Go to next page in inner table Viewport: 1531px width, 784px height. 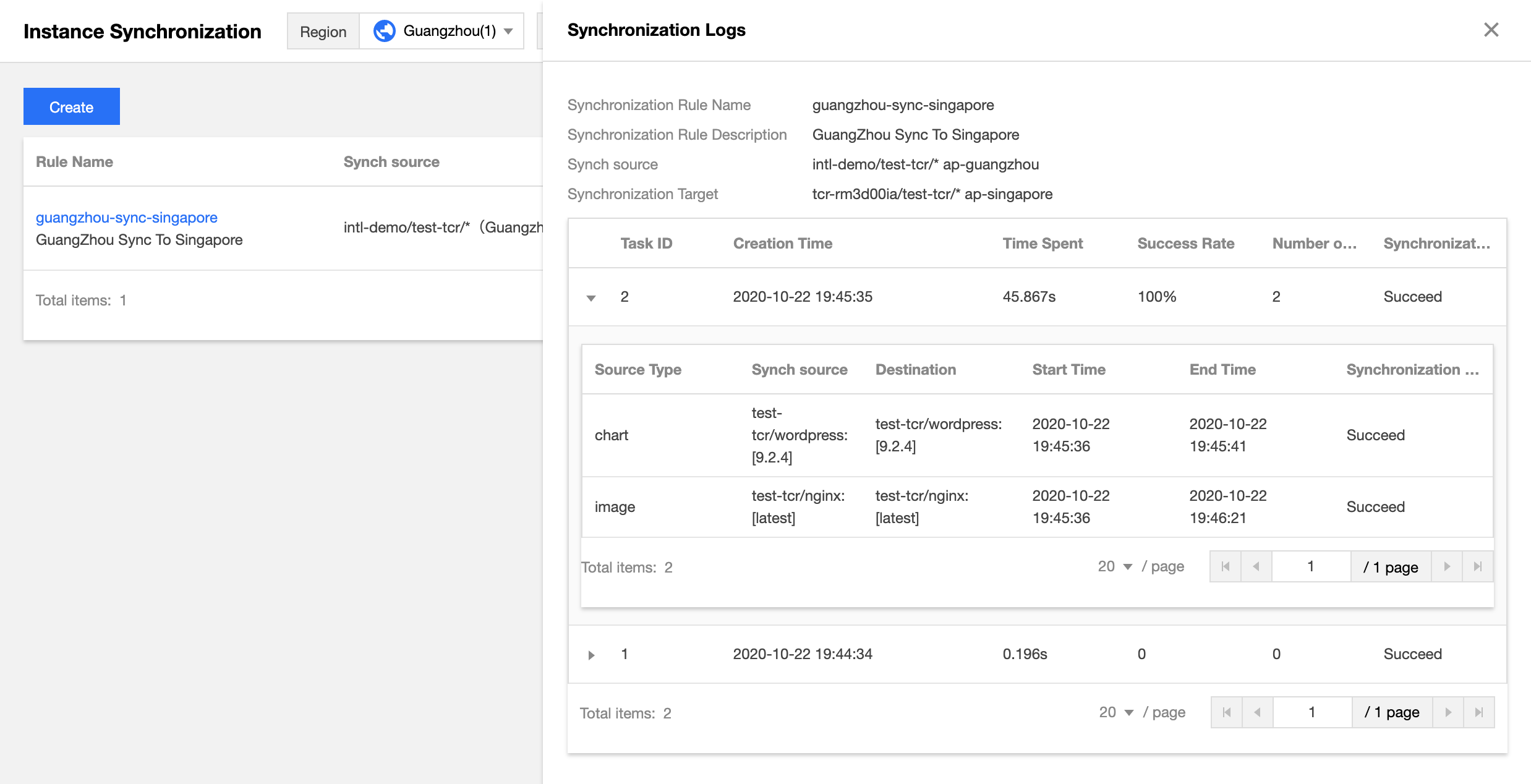[1447, 566]
